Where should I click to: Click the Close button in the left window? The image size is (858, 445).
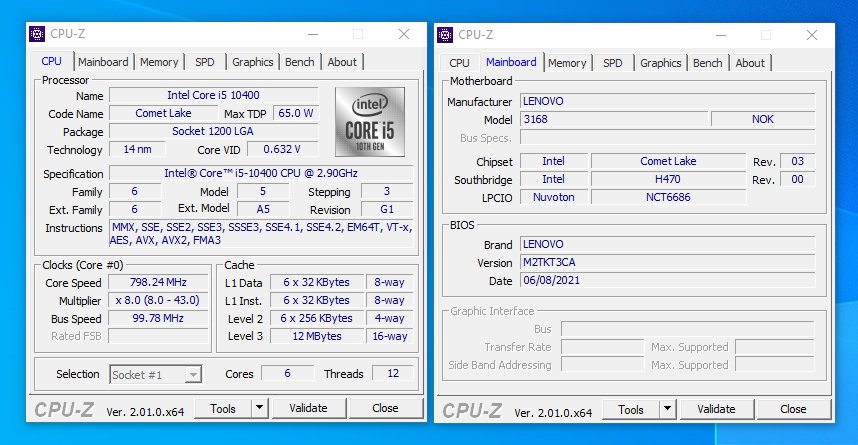coord(385,408)
